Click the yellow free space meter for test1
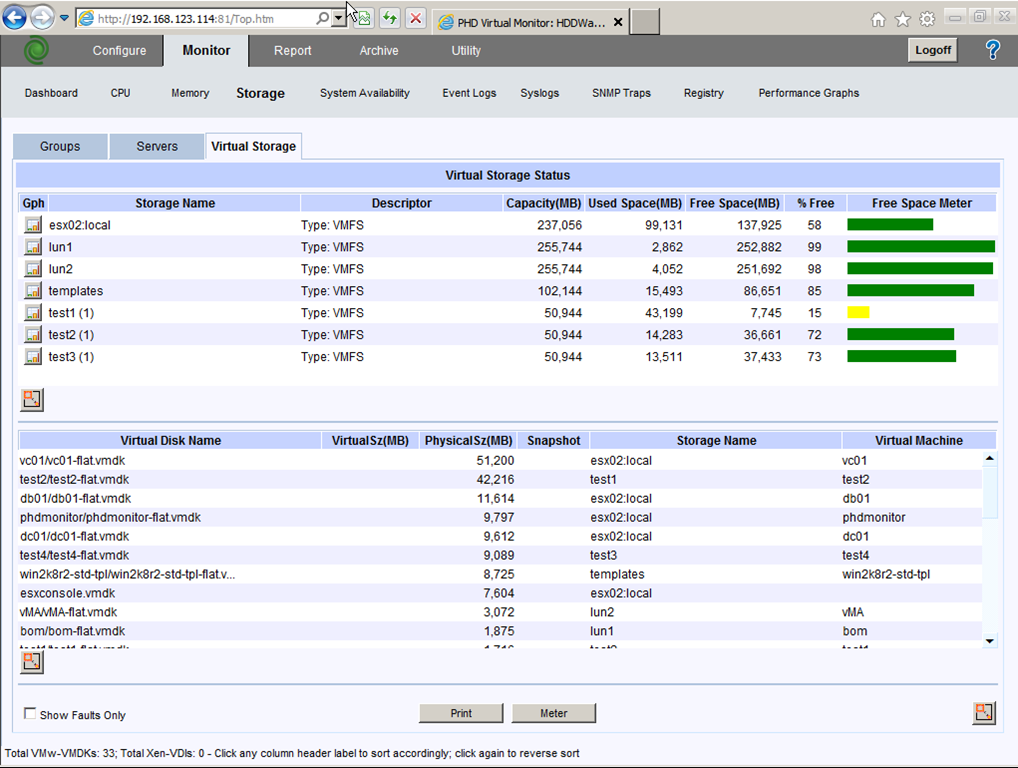This screenshot has width=1018, height=768. click(858, 313)
